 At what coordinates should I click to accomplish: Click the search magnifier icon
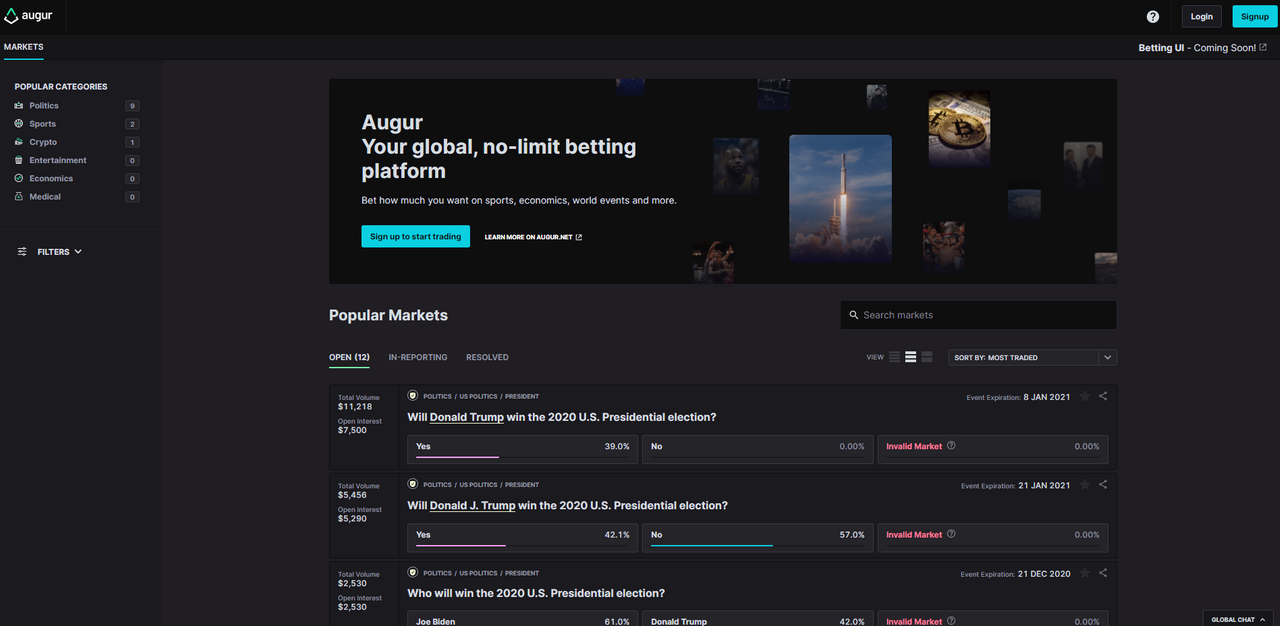(x=853, y=315)
